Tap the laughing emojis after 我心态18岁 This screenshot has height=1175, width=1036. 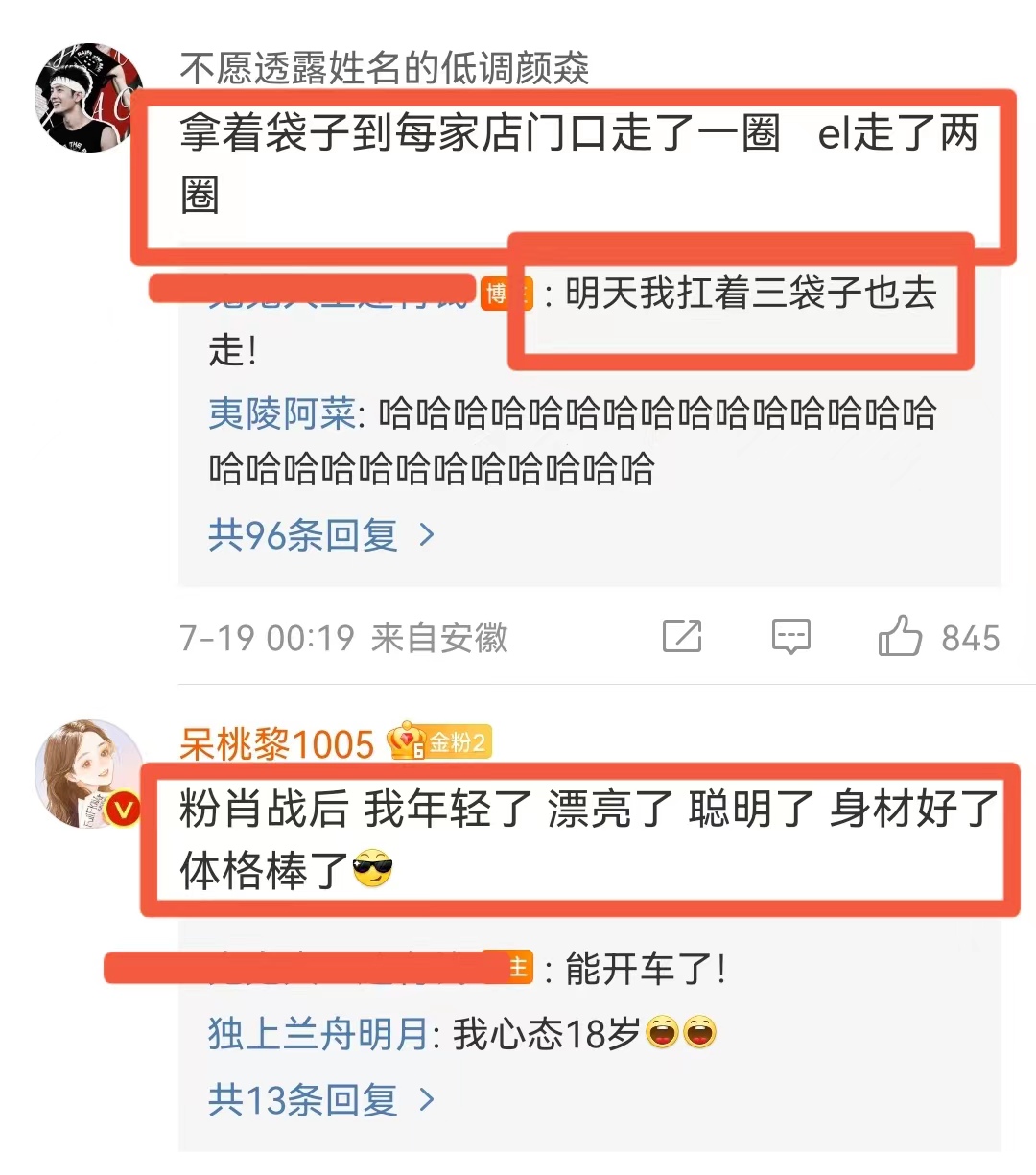[x=681, y=1033]
